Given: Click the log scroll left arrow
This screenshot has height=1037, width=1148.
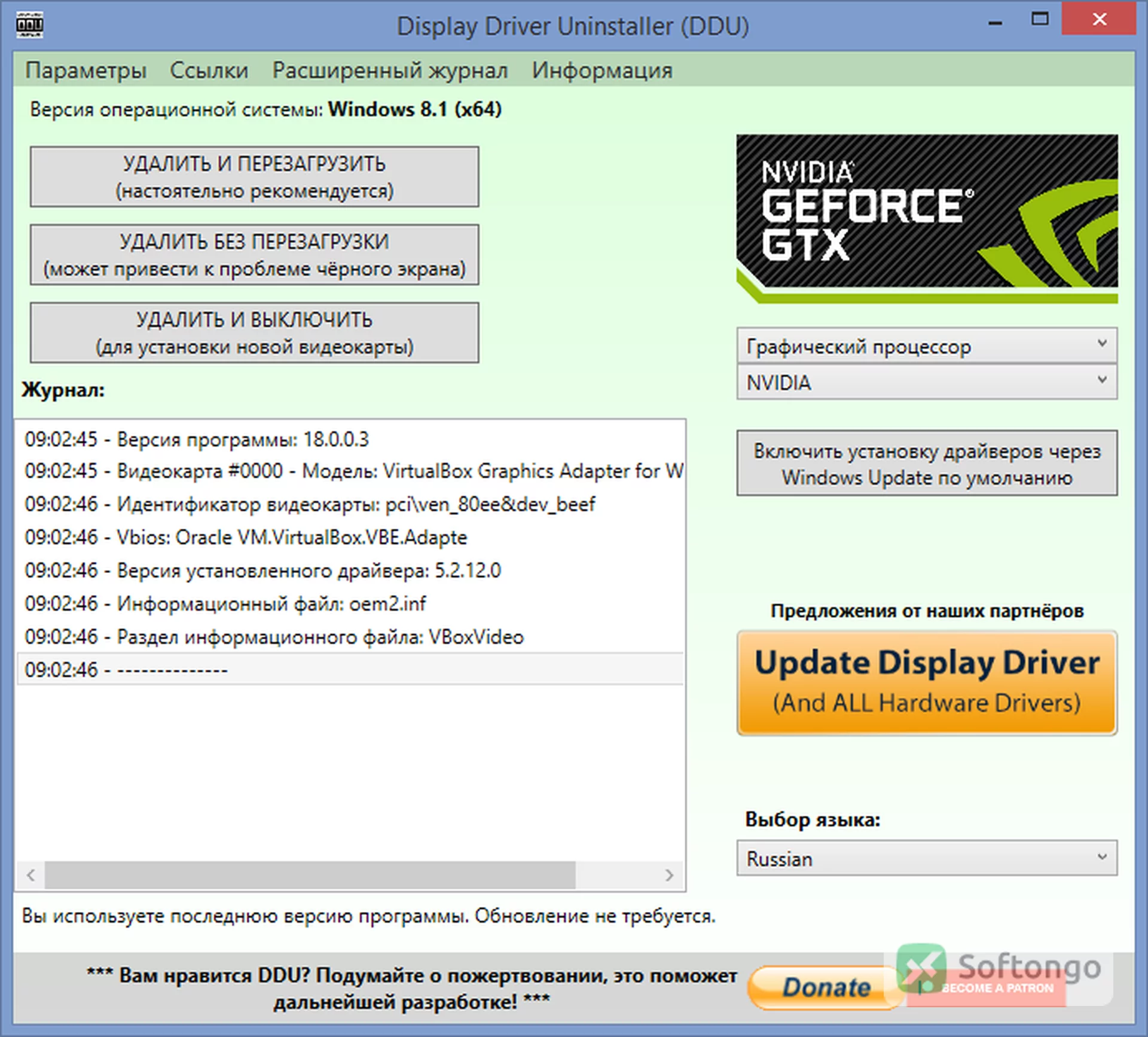Looking at the screenshot, I should [31, 876].
